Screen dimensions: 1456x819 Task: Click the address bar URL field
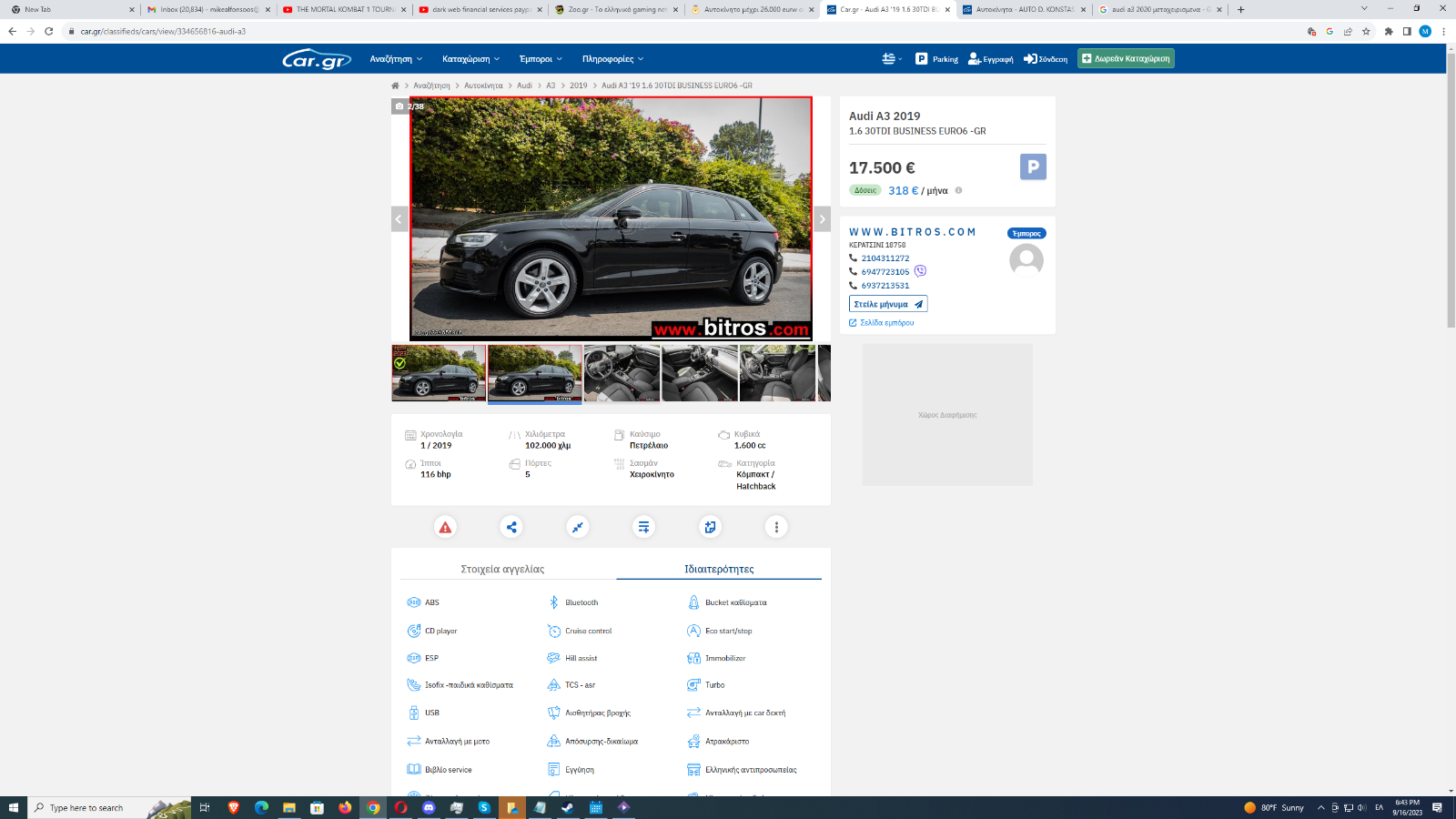[x=682, y=31]
